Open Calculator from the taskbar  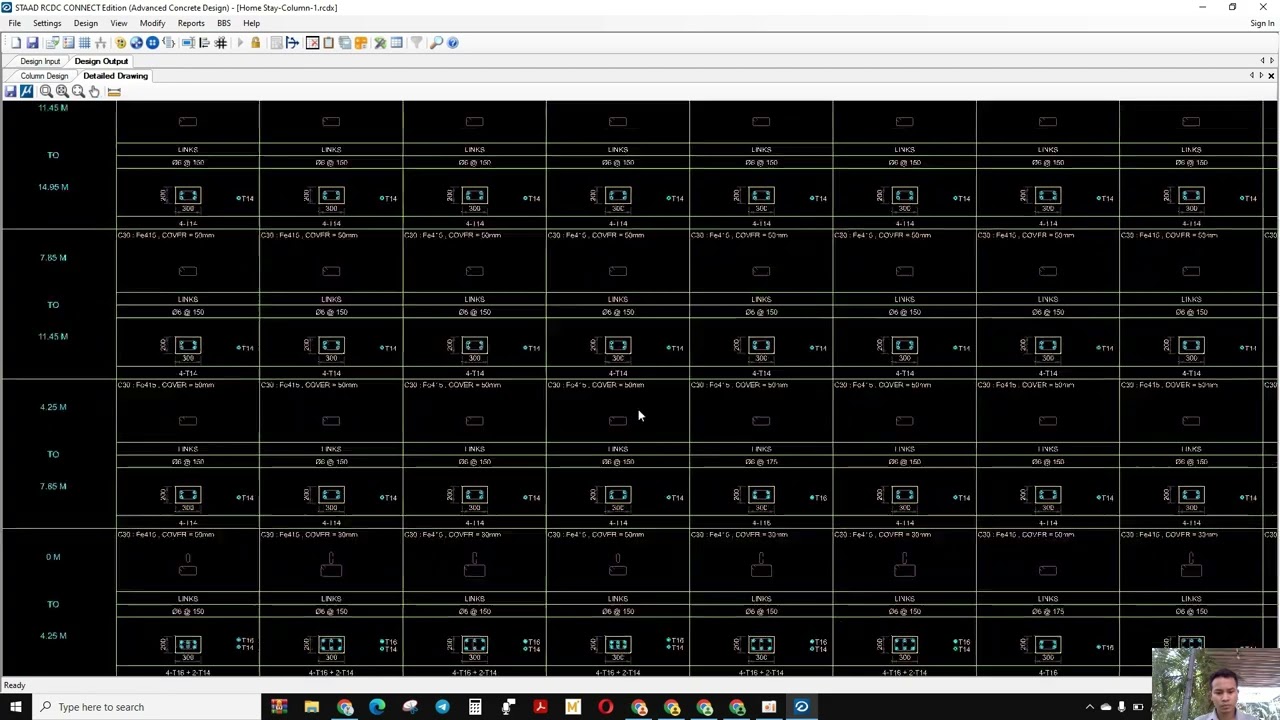(475, 707)
